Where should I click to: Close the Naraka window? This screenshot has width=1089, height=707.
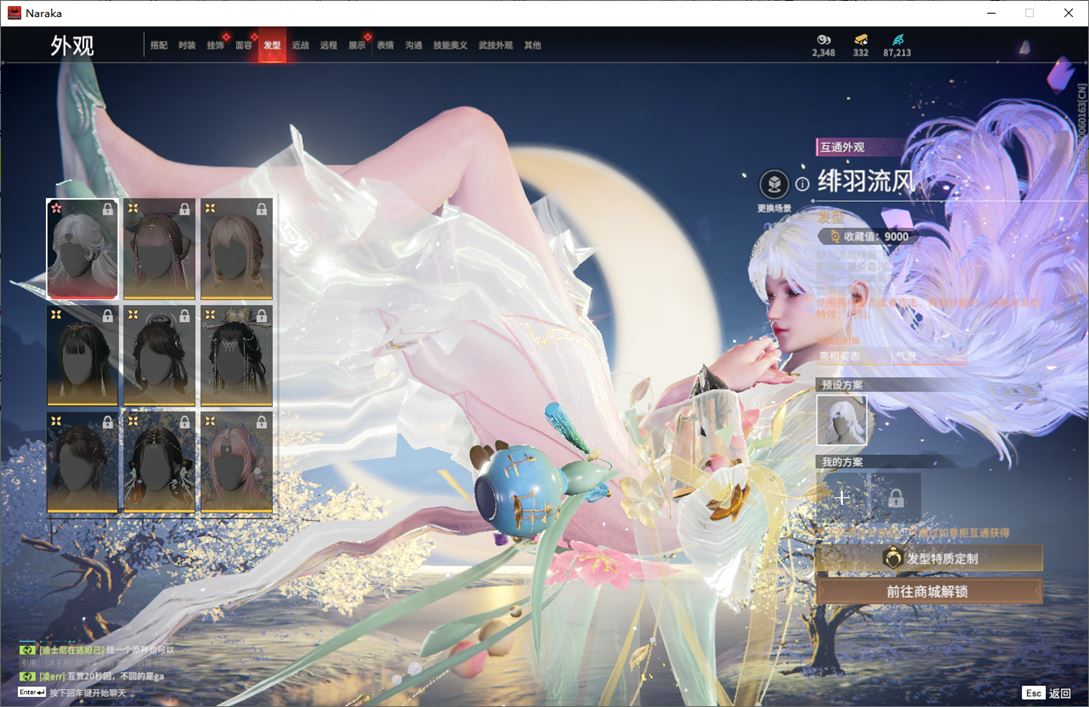1068,13
